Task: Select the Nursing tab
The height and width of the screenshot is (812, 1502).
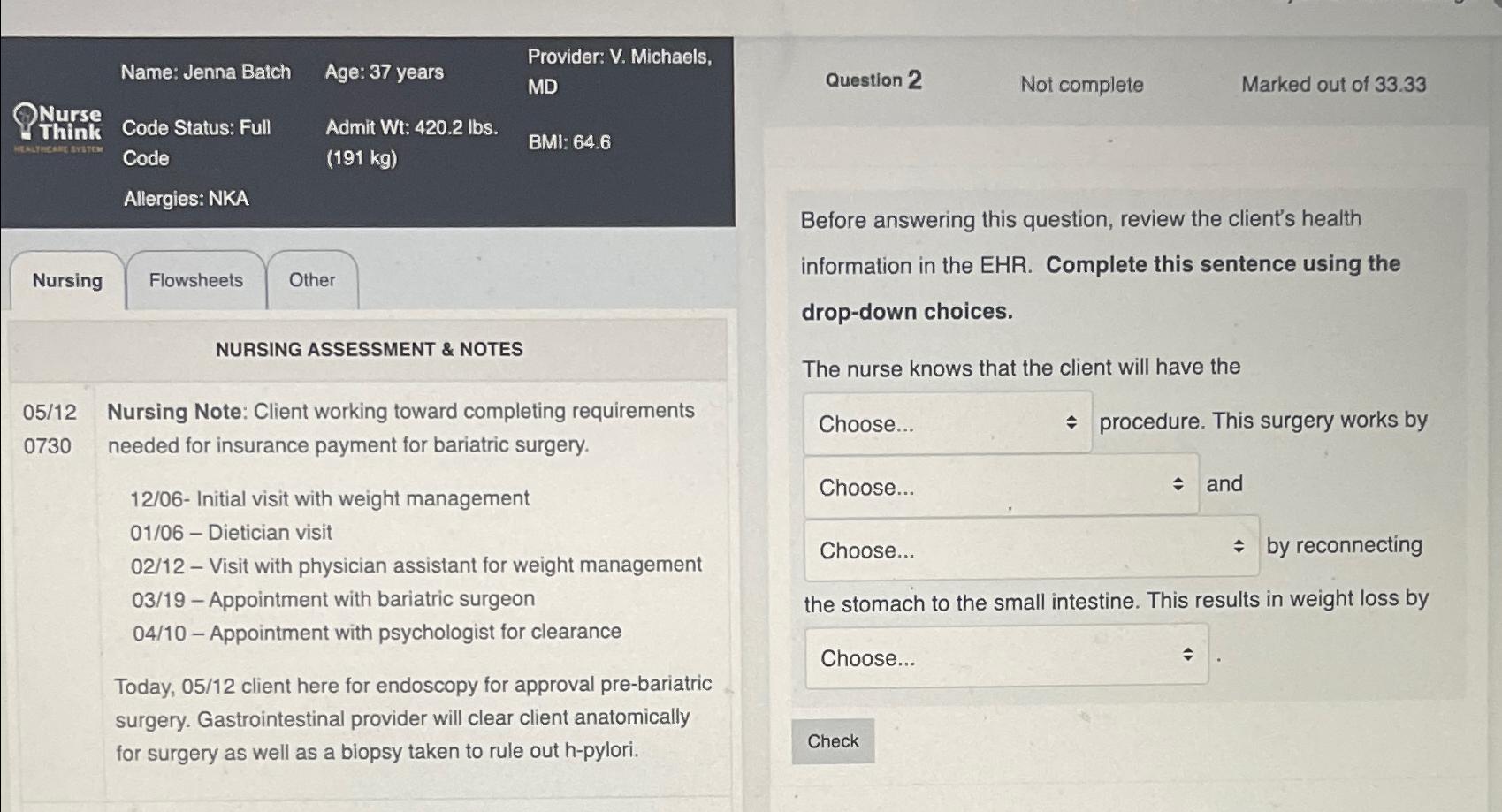Action: click(x=67, y=281)
